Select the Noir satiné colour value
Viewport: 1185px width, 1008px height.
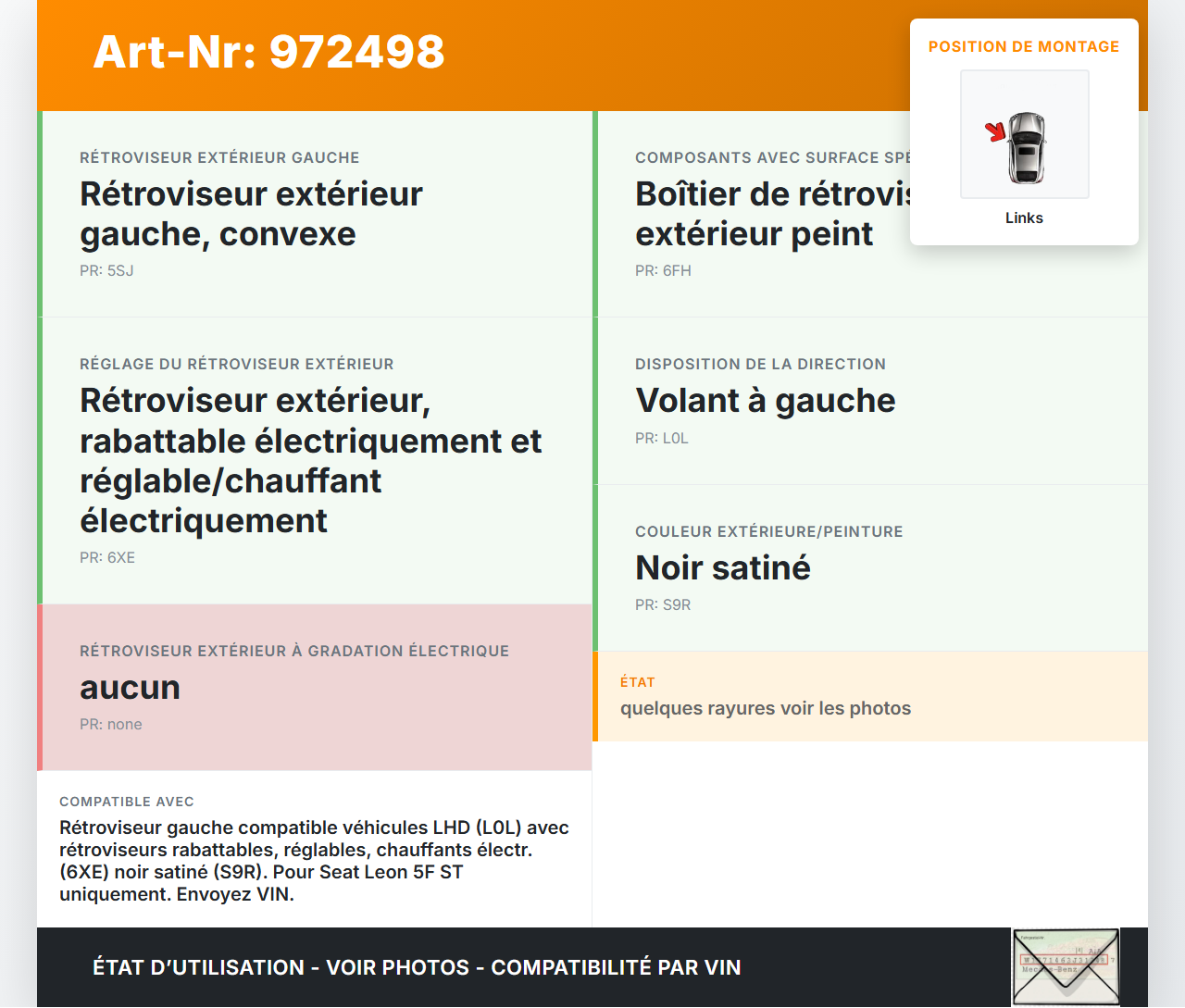click(x=722, y=567)
